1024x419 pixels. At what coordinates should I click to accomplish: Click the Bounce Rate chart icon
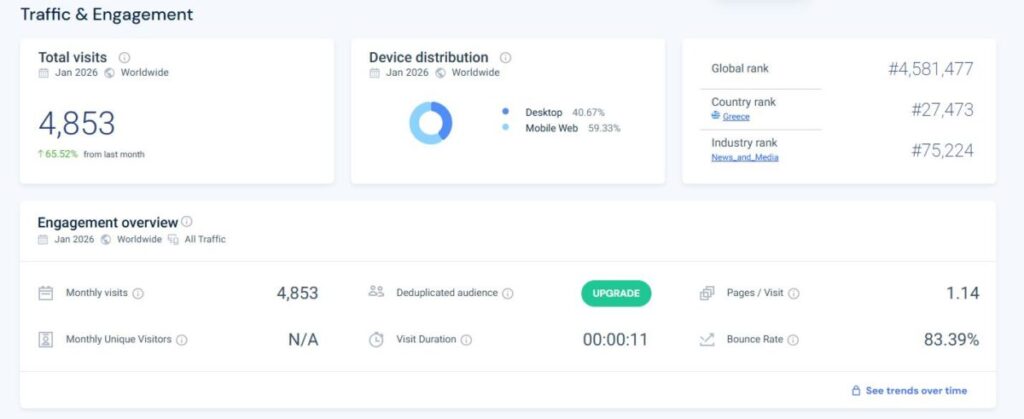coord(707,340)
